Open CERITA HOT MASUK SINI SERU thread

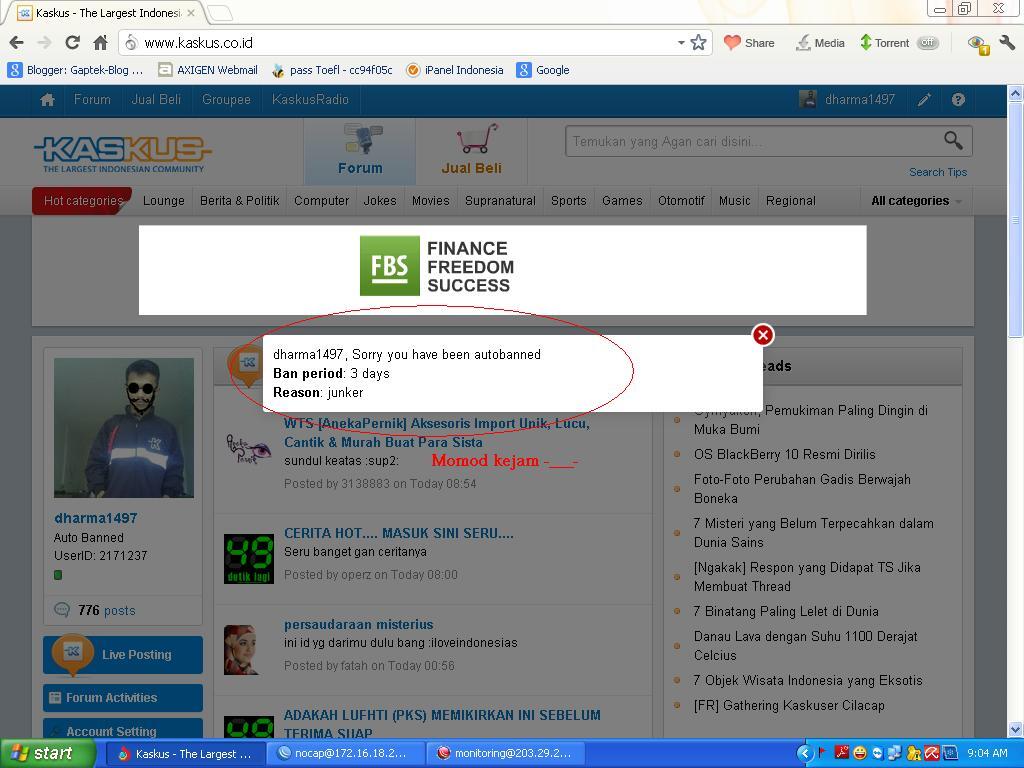coord(399,533)
